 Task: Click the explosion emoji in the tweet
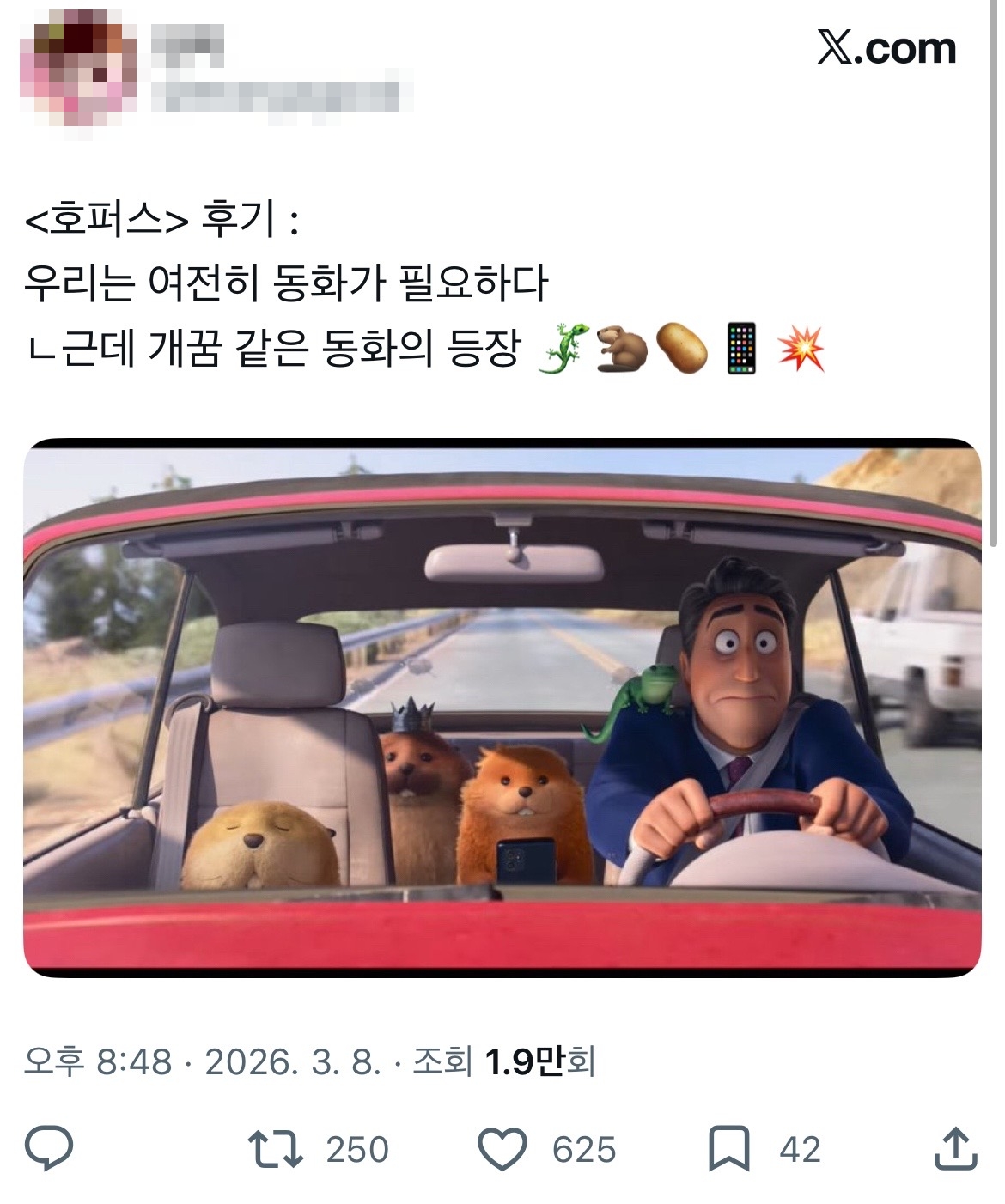(x=801, y=349)
